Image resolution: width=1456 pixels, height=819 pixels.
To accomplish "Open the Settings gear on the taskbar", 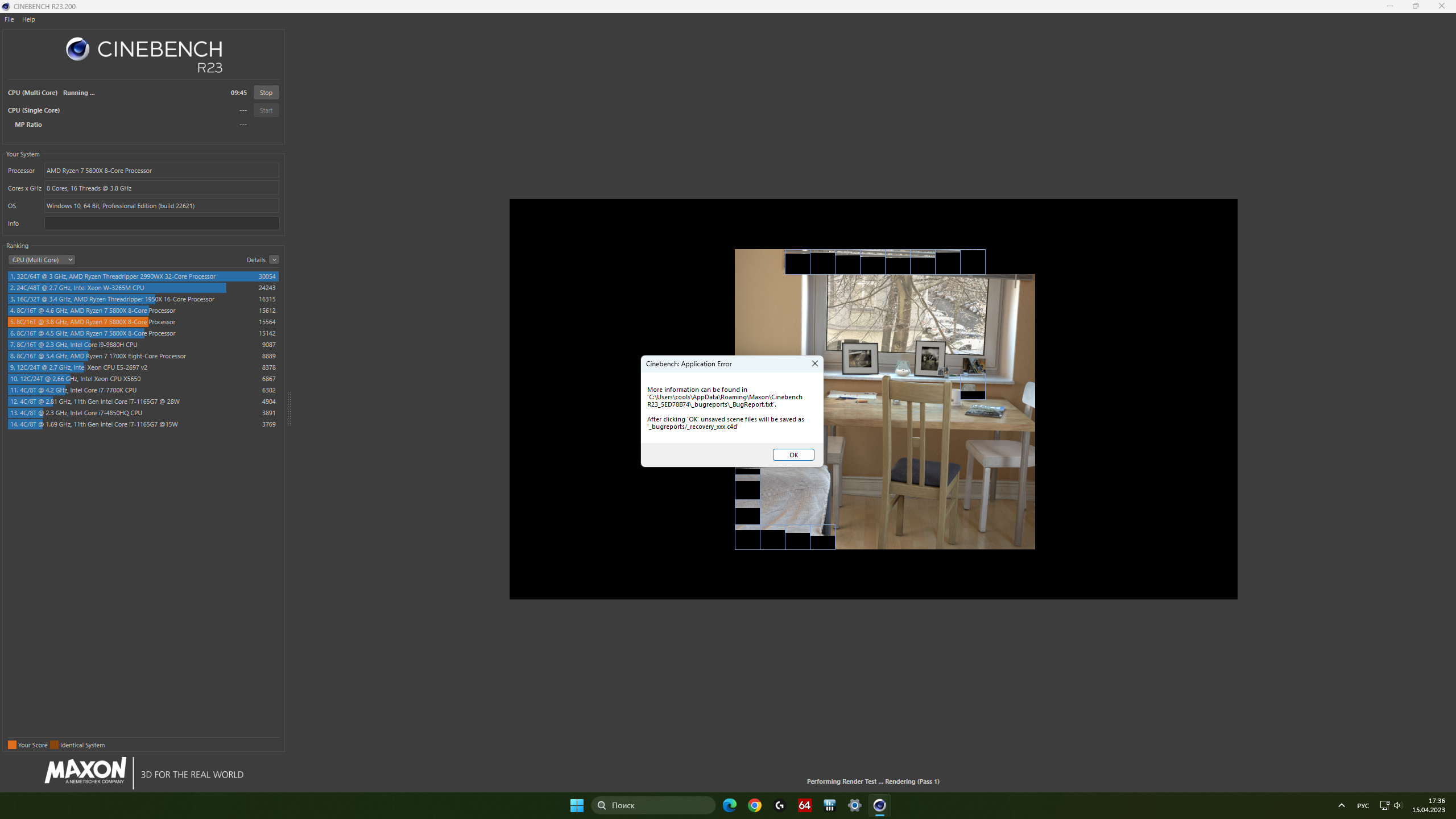I will coord(854,805).
